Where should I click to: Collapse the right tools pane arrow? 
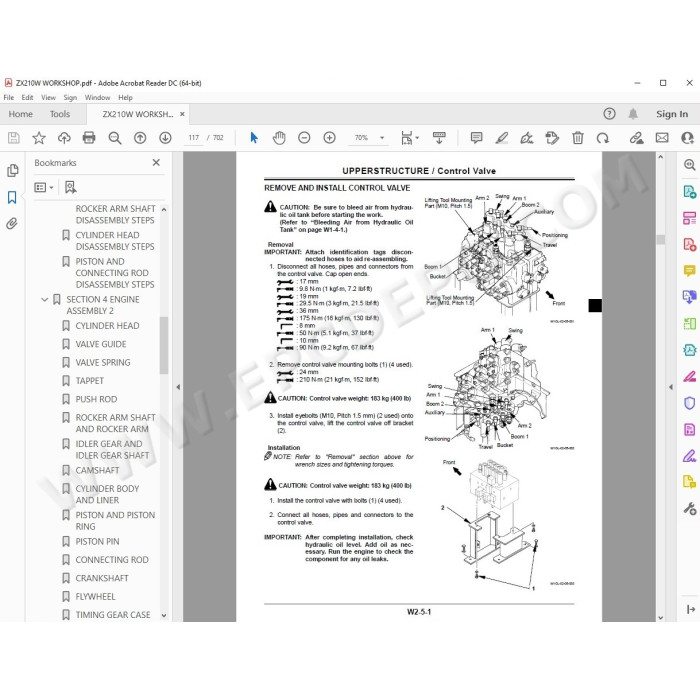coord(671,387)
